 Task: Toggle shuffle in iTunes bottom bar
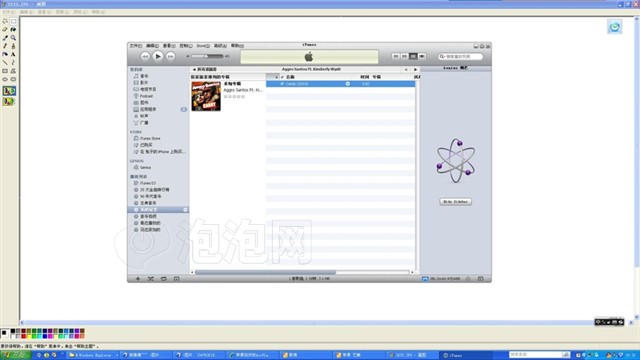(x=151, y=279)
